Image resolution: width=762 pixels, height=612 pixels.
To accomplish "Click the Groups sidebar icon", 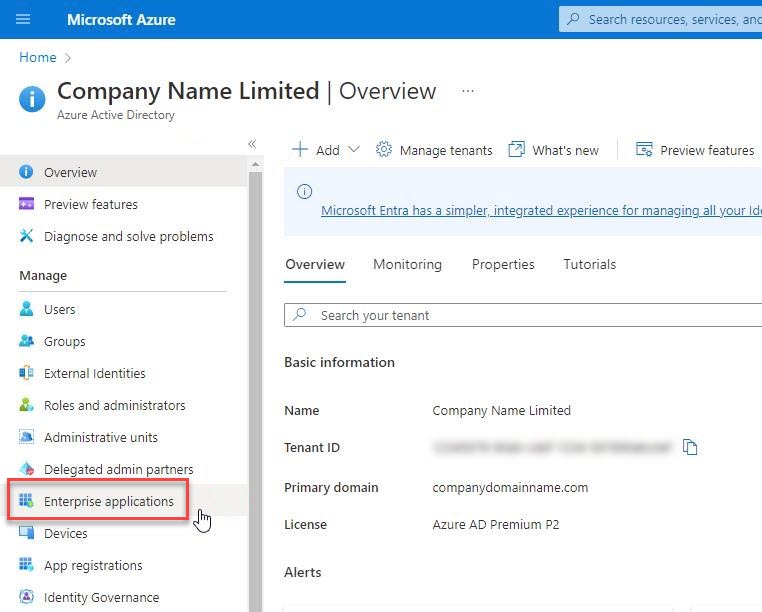I will point(26,341).
